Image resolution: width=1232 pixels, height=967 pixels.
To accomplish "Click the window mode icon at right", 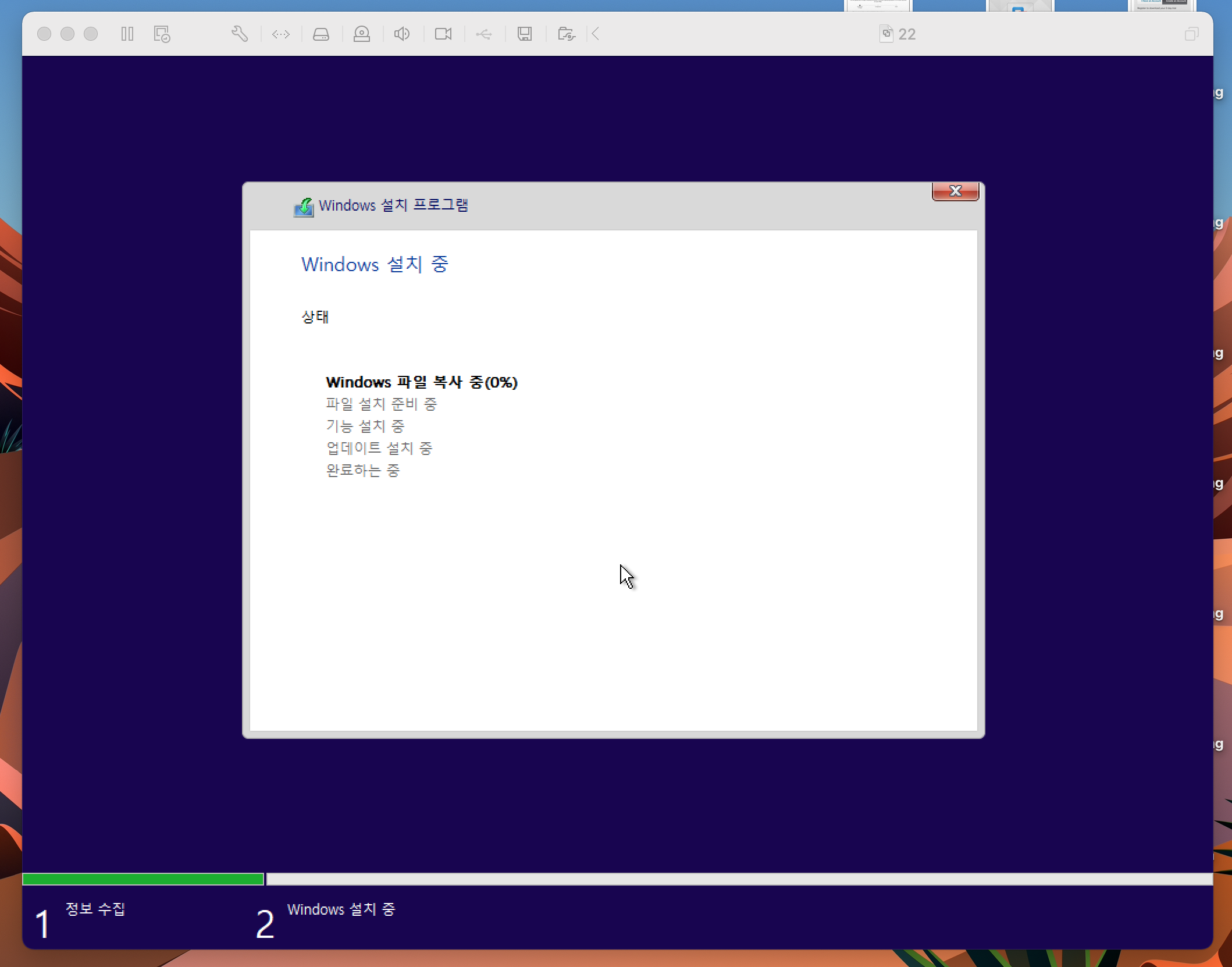I will (1191, 34).
